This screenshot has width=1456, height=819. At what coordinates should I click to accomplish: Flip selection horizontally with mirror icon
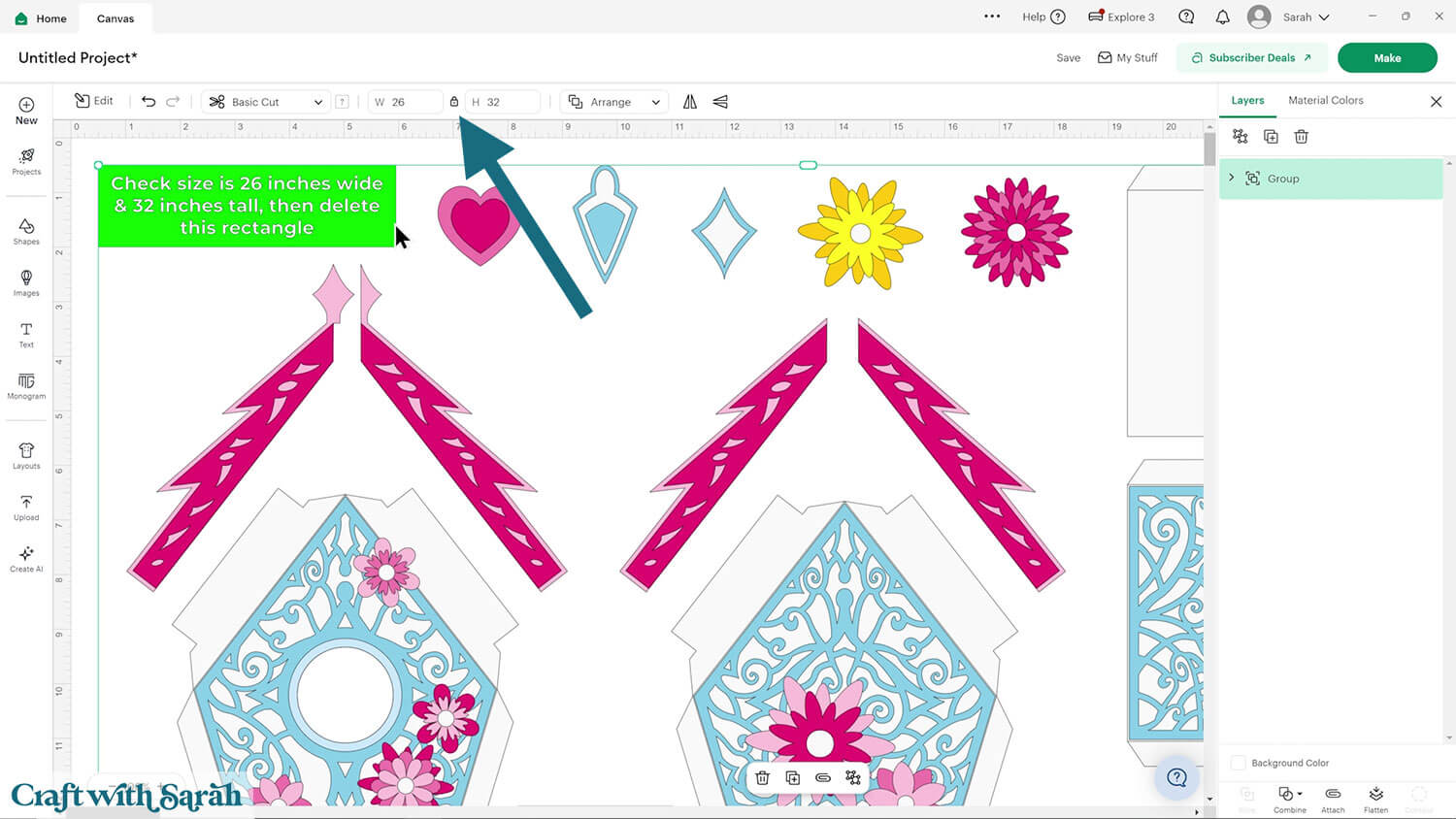(690, 102)
